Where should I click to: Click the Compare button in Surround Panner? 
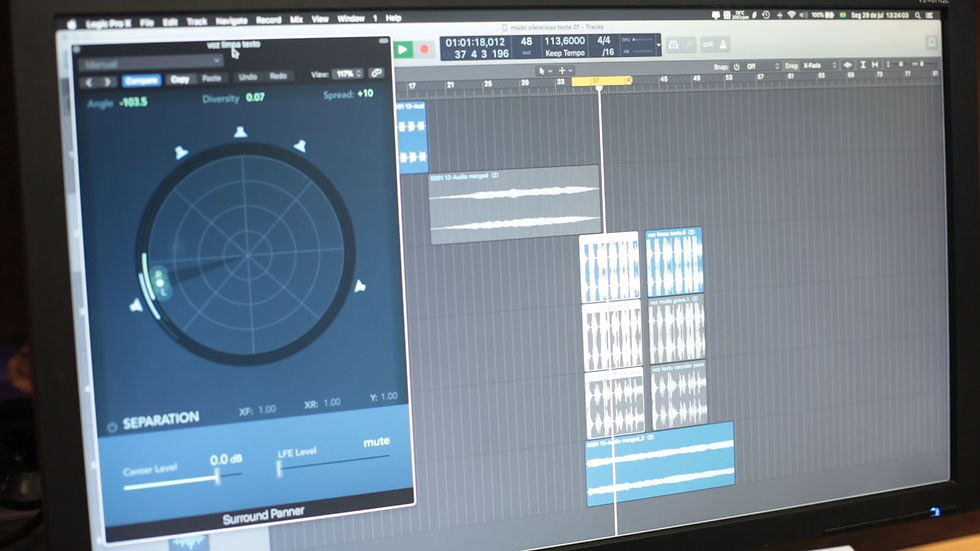point(142,80)
